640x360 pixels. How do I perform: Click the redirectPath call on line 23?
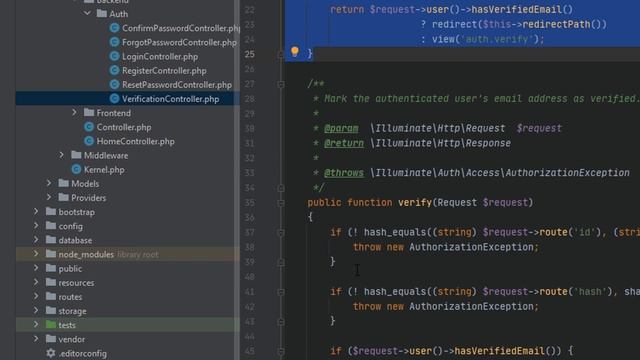[x=556, y=24]
